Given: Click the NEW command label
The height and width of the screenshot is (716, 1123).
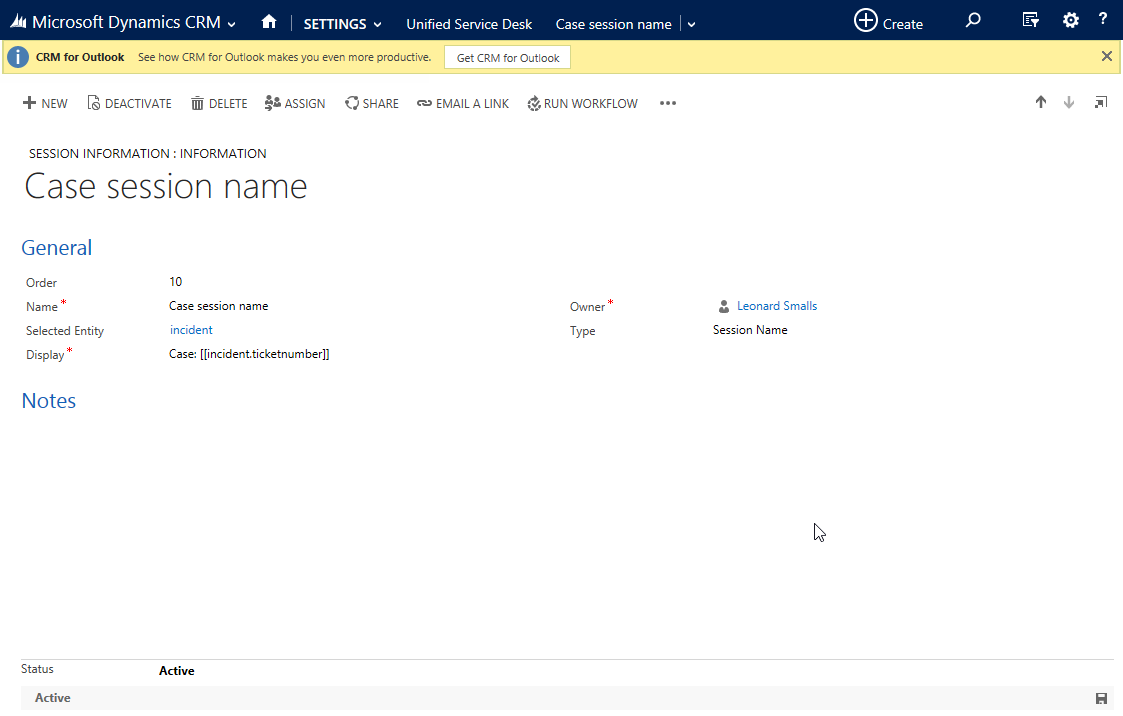Looking at the screenshot, I should [x=54, y=104].
